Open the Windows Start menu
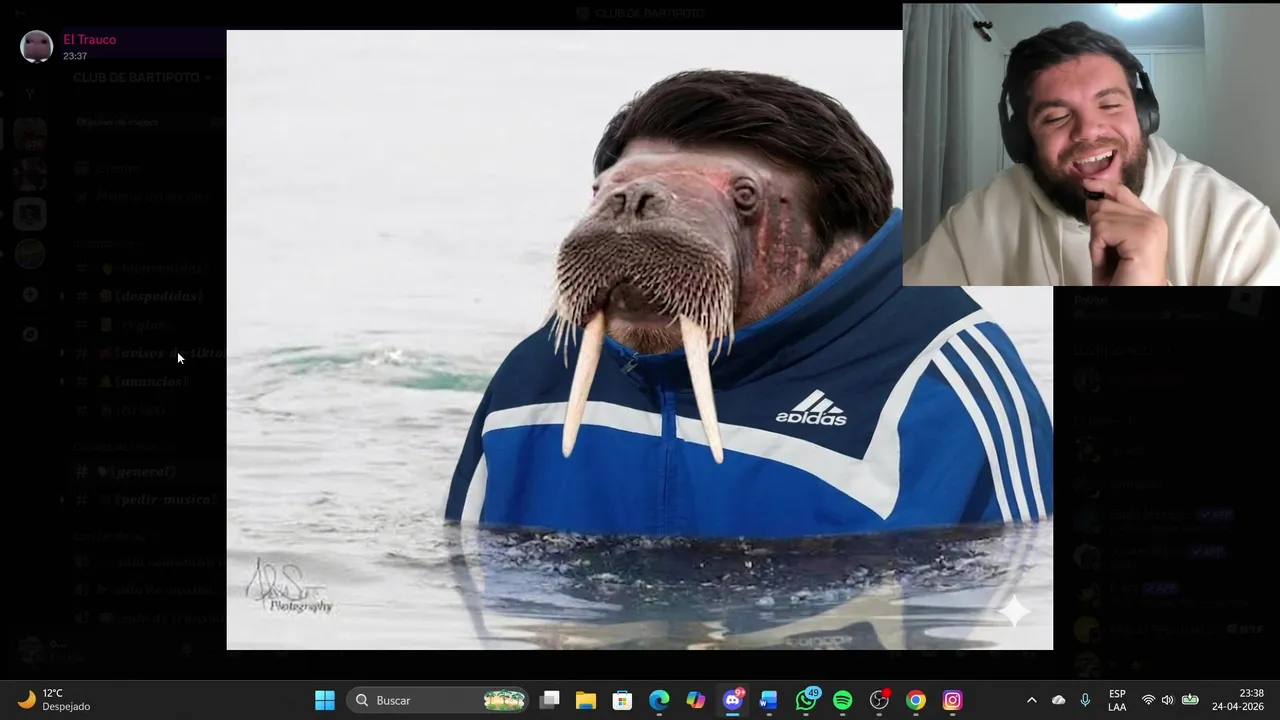Image resolution: width=1280 pixels, height=720 pixels. click(325, 700)
